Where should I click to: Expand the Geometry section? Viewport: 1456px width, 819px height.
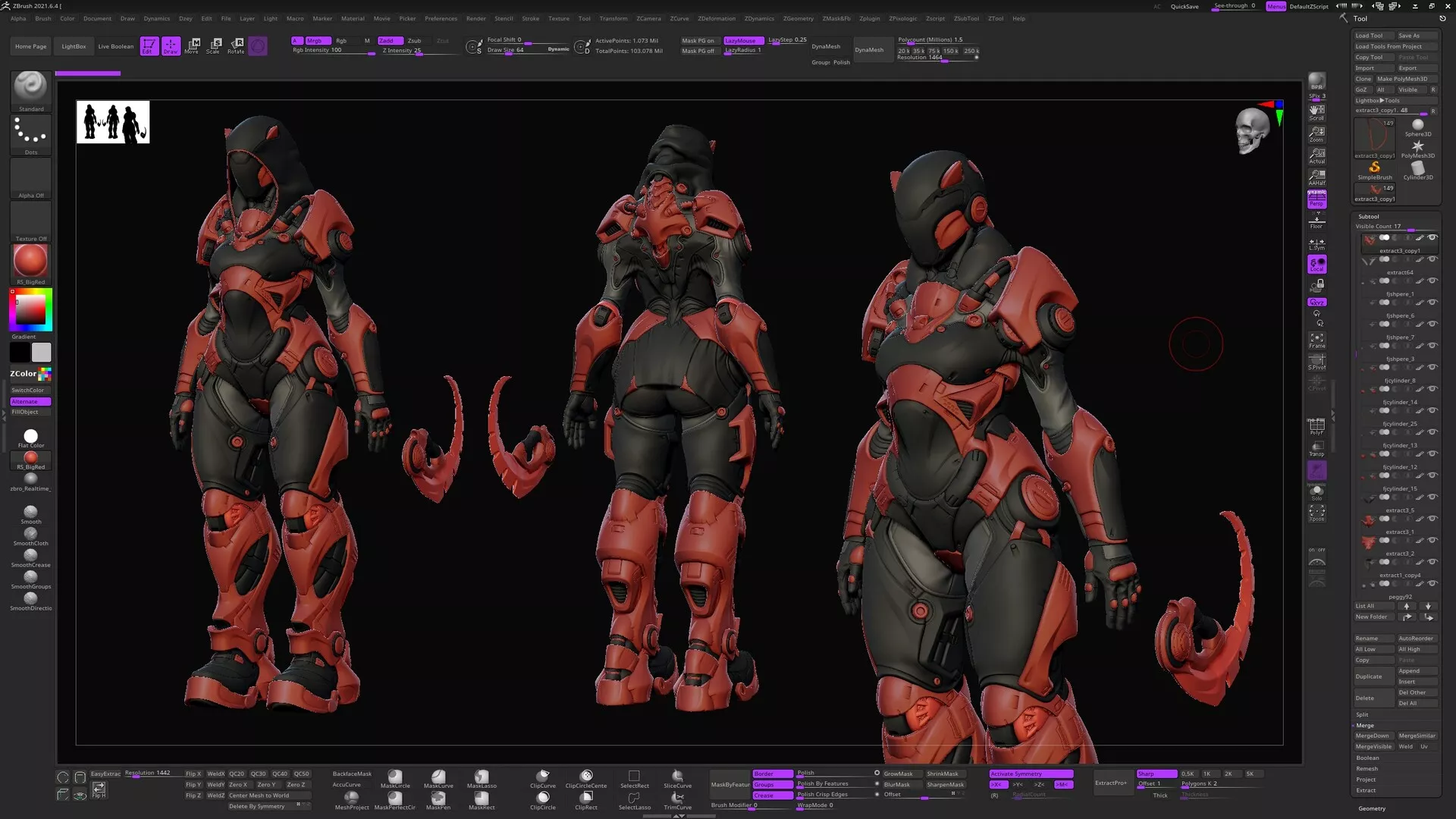[x=1372, y=808]
